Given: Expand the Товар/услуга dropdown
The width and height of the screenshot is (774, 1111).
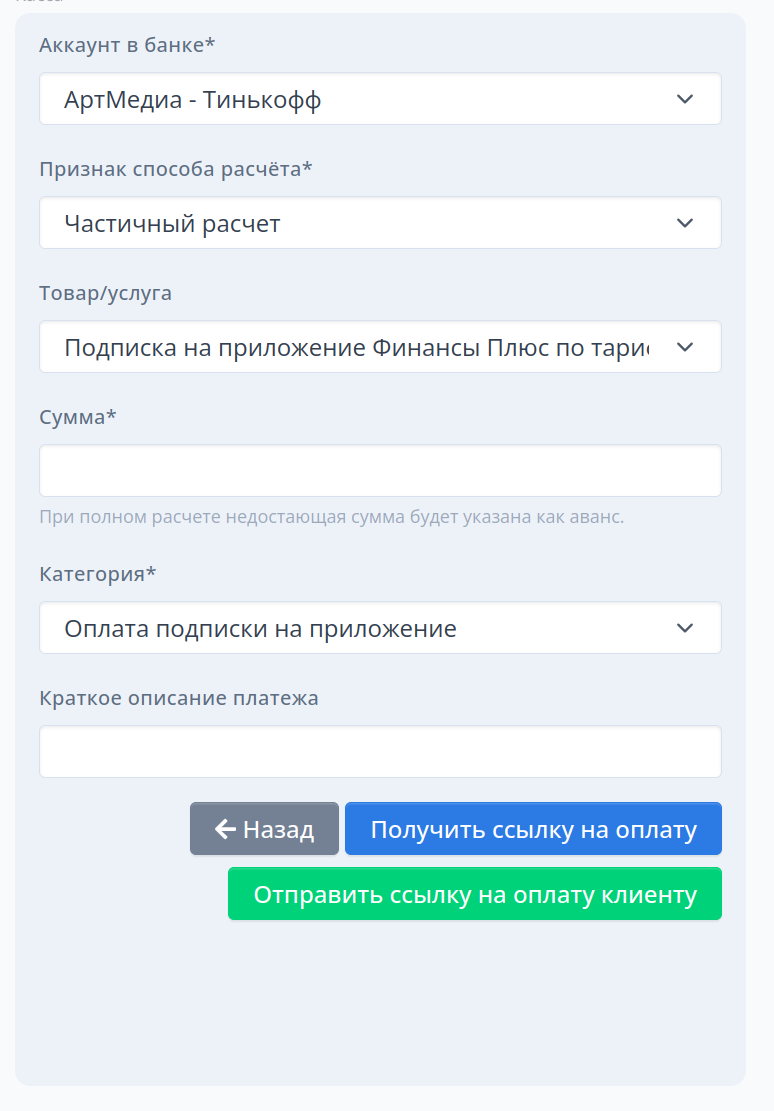Looking at the screenshot, I should [x=380, y=347].
